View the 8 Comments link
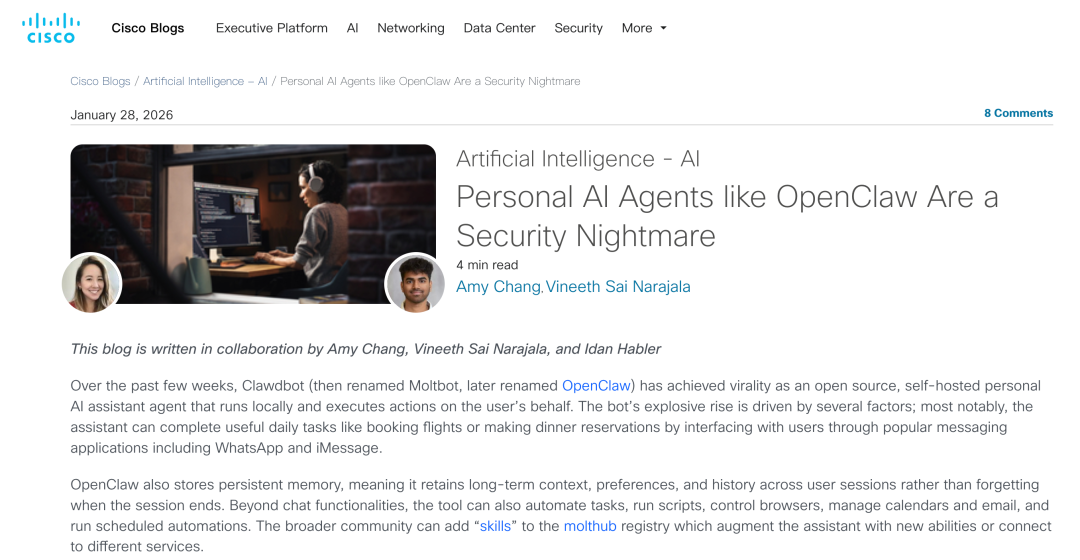 coord(1018,113)
